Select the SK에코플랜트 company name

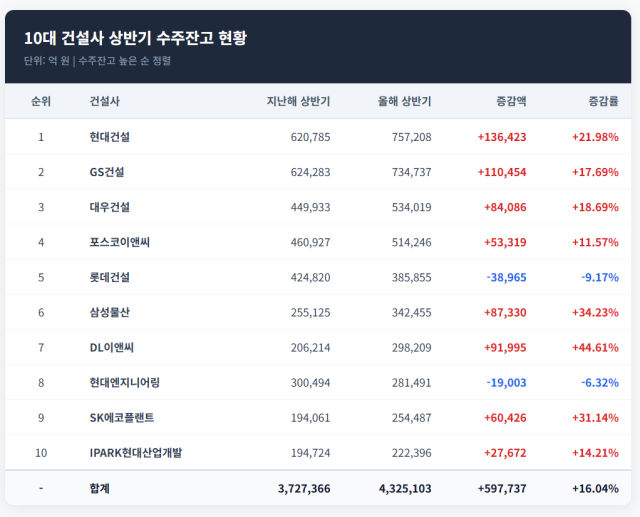click(x=122, y=417)
